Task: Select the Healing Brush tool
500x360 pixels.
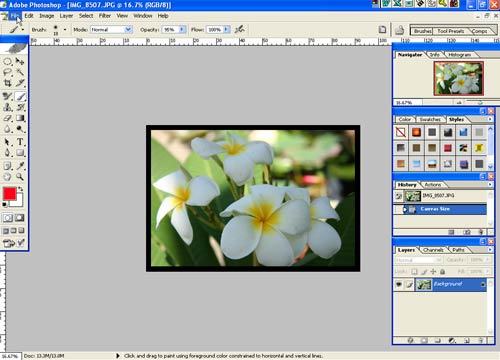Action: [8, 97]
